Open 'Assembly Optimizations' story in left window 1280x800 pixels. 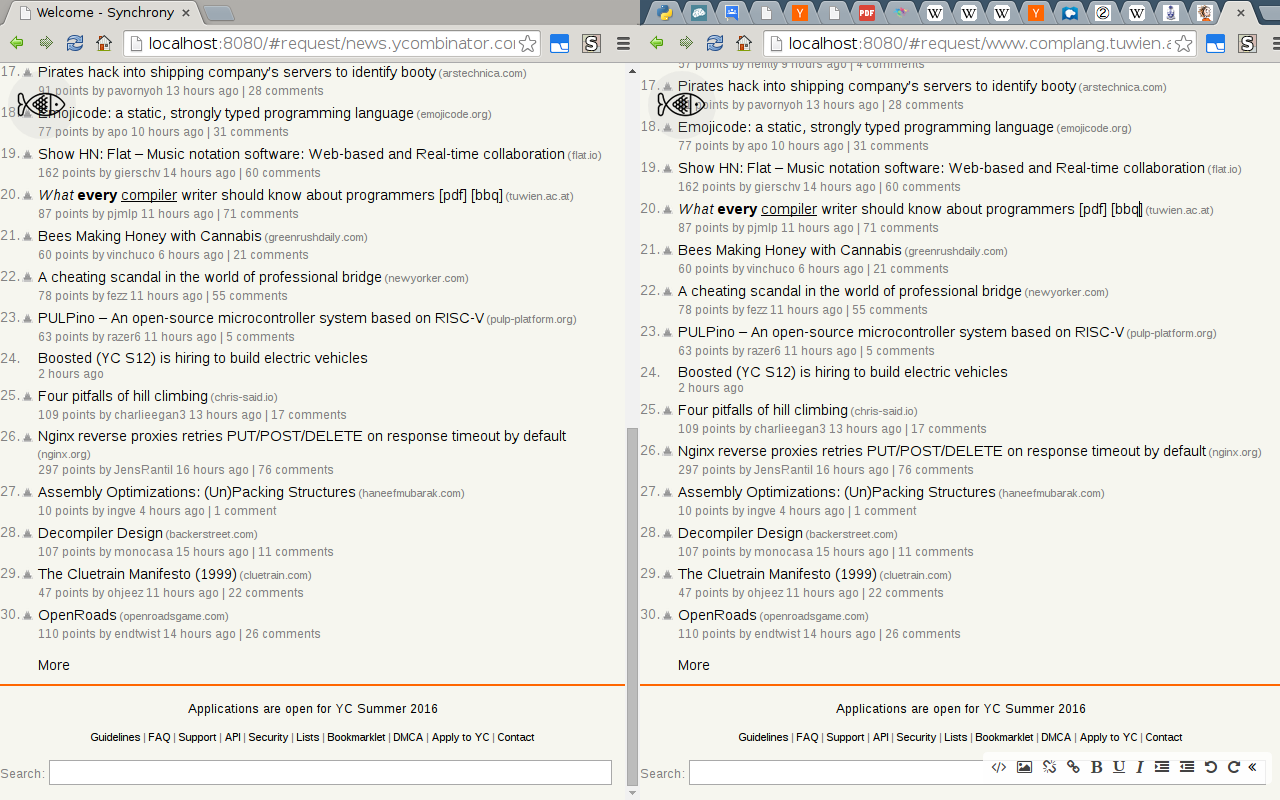click(x=197, y=492)
